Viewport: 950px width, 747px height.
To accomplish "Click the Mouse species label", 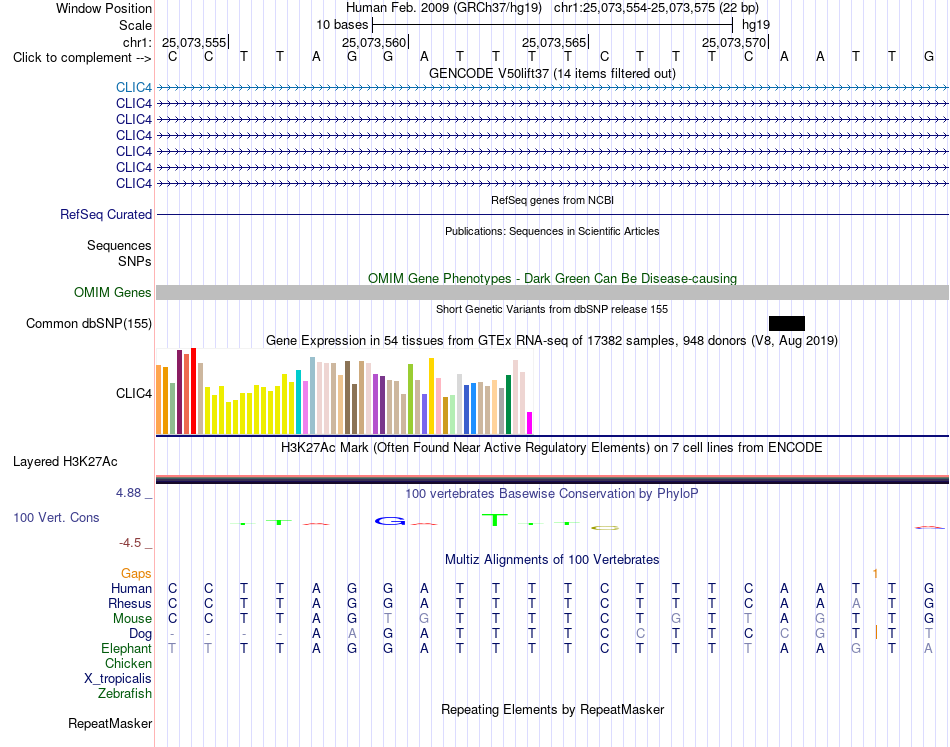I will [132, 619].
